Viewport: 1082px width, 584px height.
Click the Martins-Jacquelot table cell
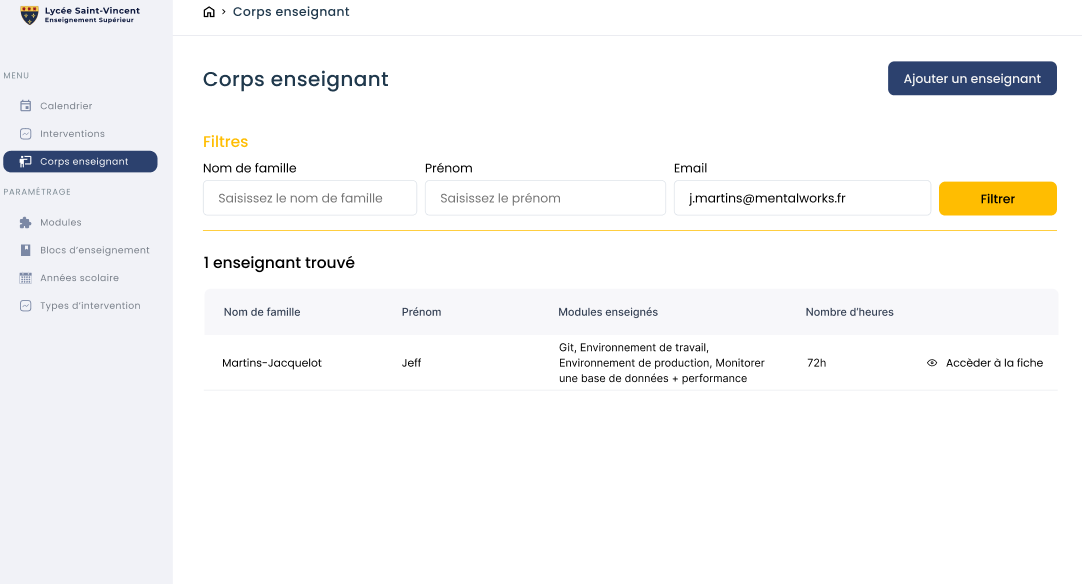click(x=272, y=363)
